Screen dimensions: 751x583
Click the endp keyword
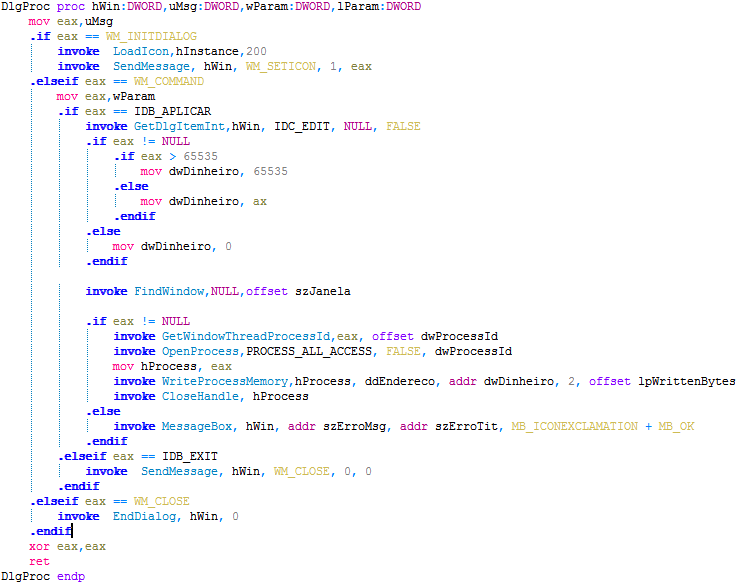[x=71, y=576]
